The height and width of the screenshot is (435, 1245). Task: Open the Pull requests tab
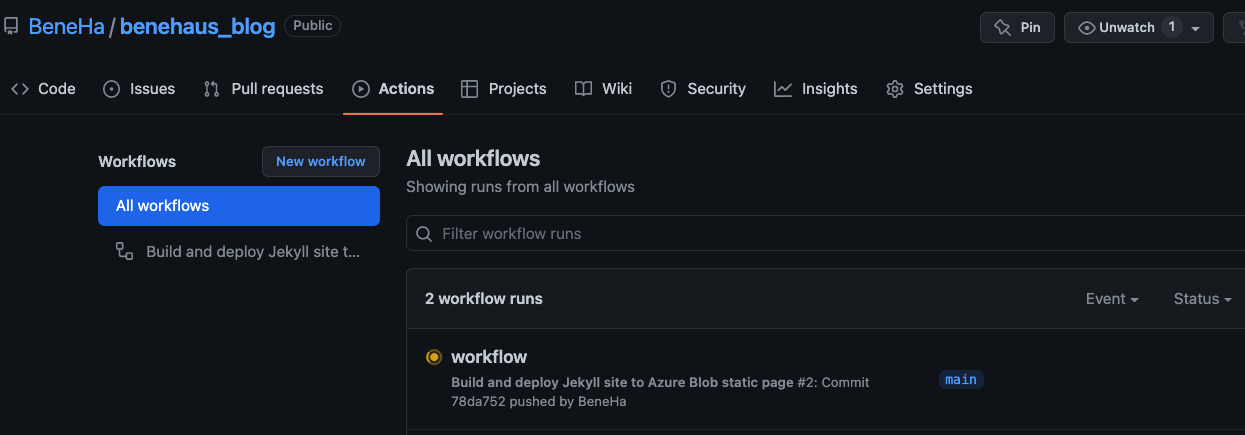pyautogui.click(x=263, y=88)
